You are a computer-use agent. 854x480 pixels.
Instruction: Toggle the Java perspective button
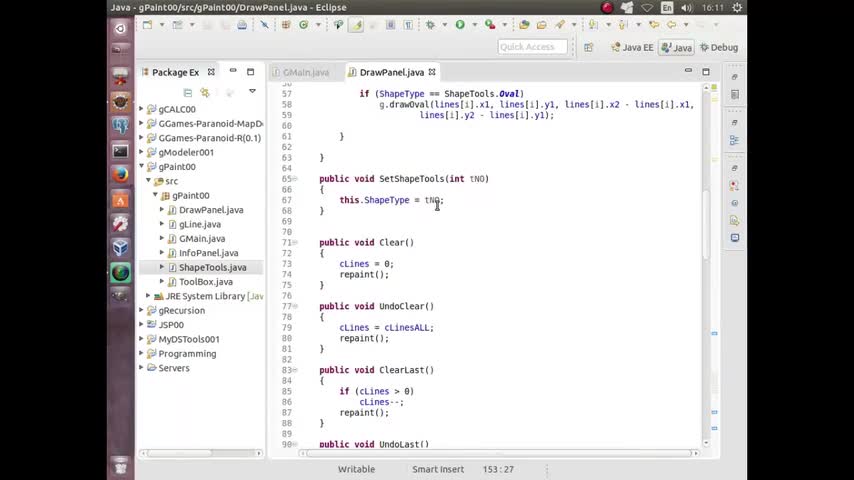676,47
